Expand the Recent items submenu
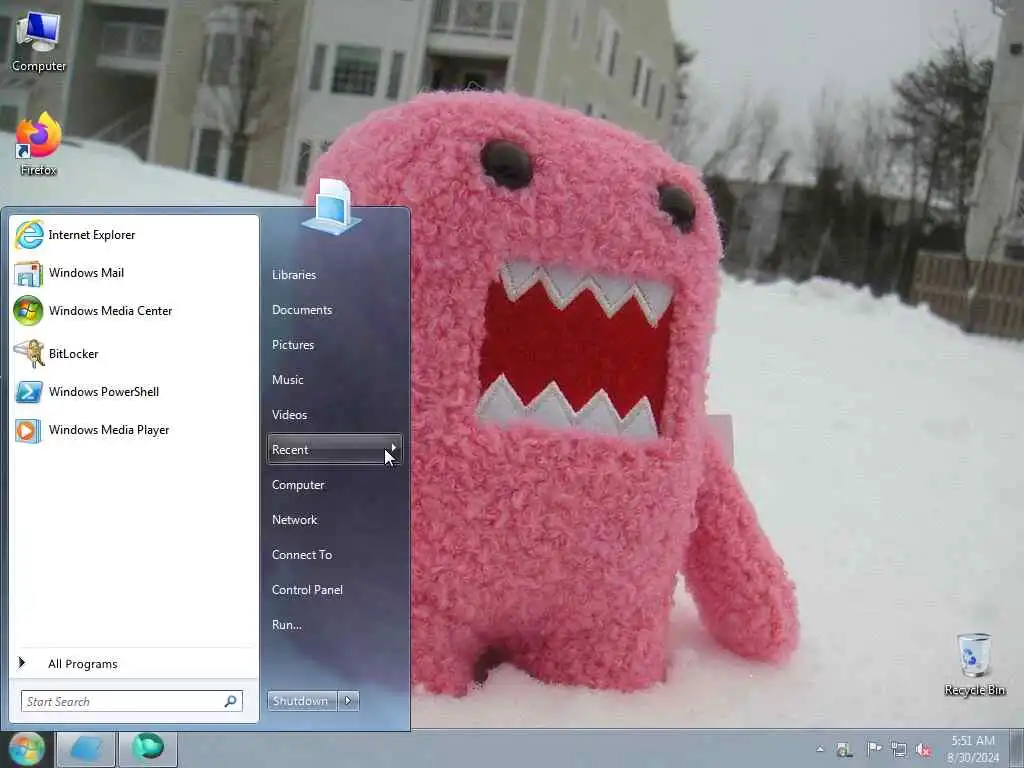The image size is (1024, 768). [334, 450]
